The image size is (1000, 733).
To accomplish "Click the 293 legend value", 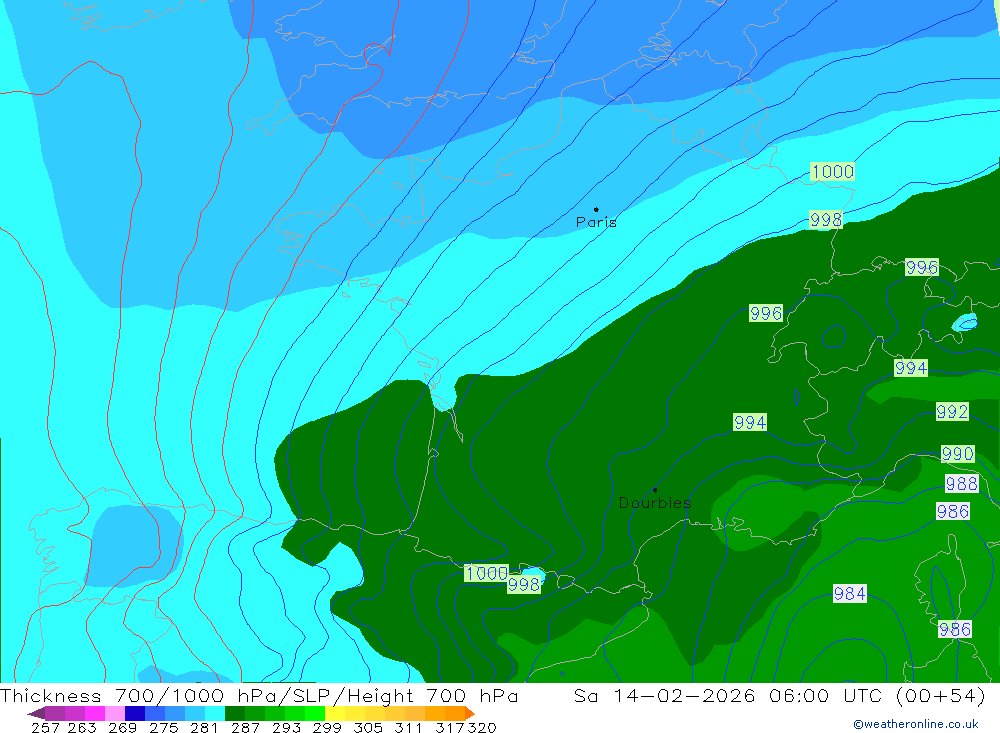I will tap(286, 727).
